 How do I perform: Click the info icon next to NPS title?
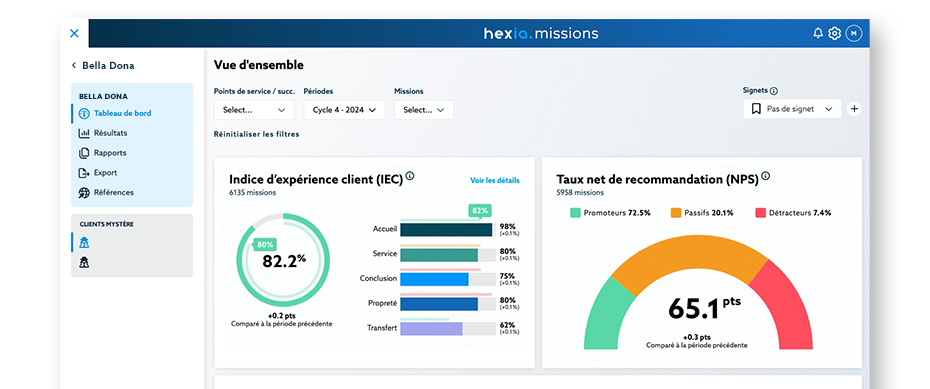click(766, 176)
